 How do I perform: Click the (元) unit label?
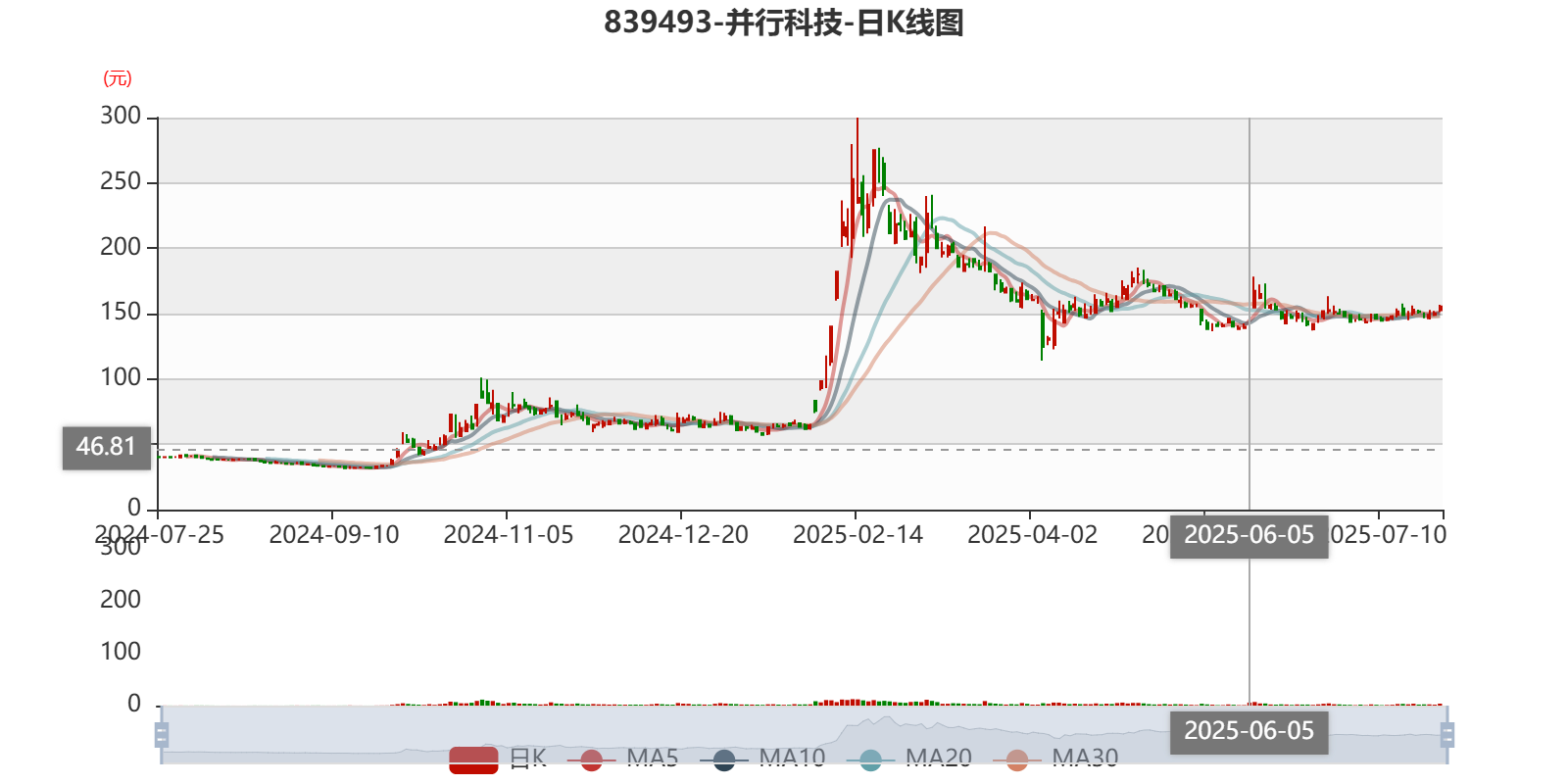(118, 78)
